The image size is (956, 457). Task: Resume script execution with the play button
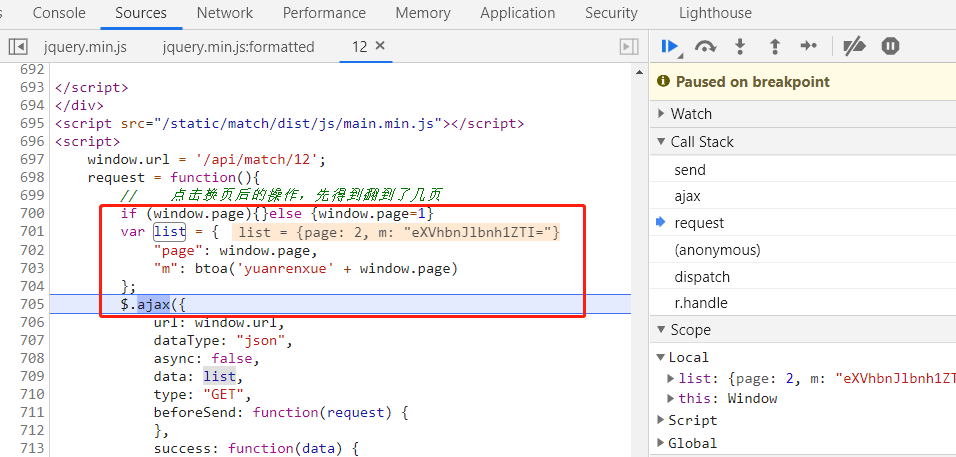point(671,46)
